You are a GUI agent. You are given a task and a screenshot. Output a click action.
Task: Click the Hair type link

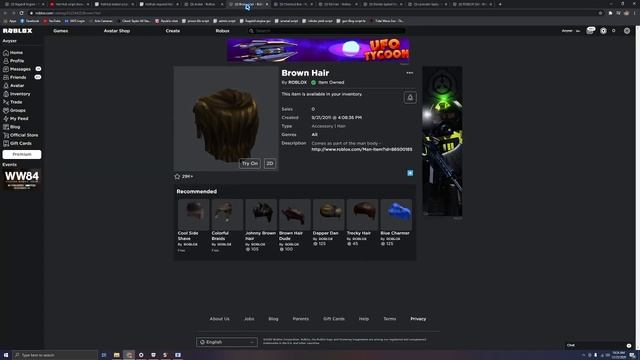(x=341, y=126)
